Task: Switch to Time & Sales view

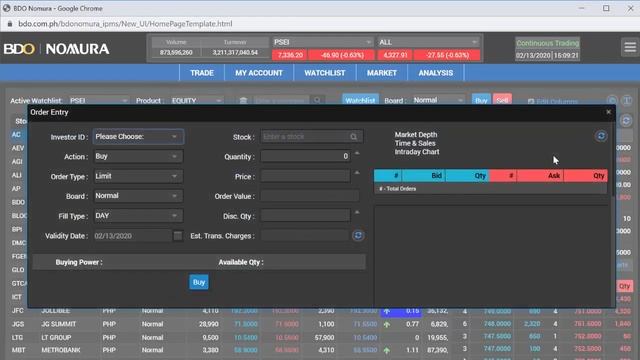Action: [x=415, y=143]
